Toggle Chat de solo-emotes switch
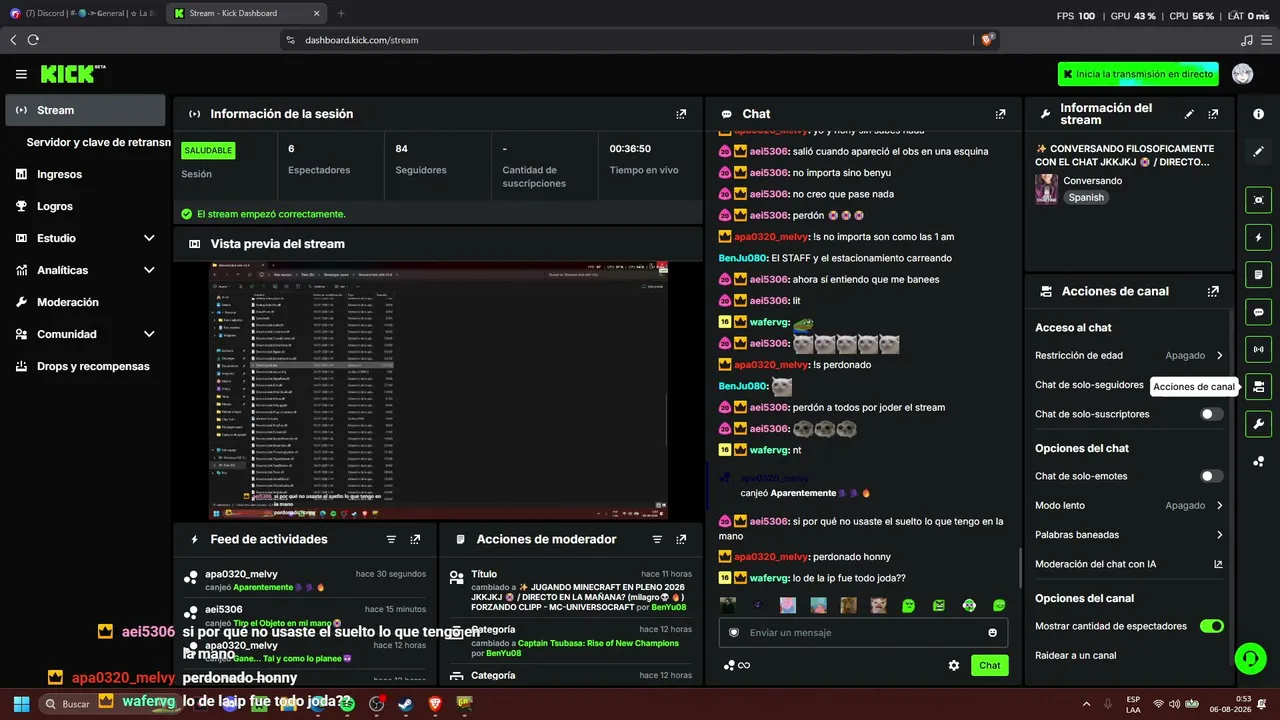 tap(1211, 476)
